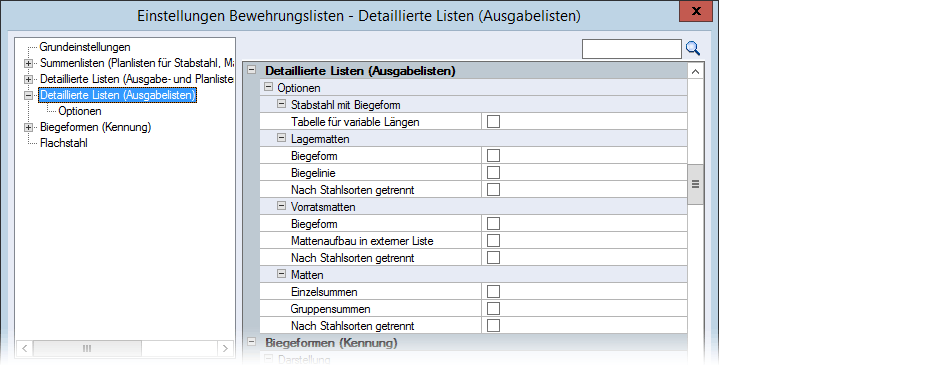Collapse Stabstahl mit Biegeform group
Screen dimensions: 930x365
(x=282, y=104)
